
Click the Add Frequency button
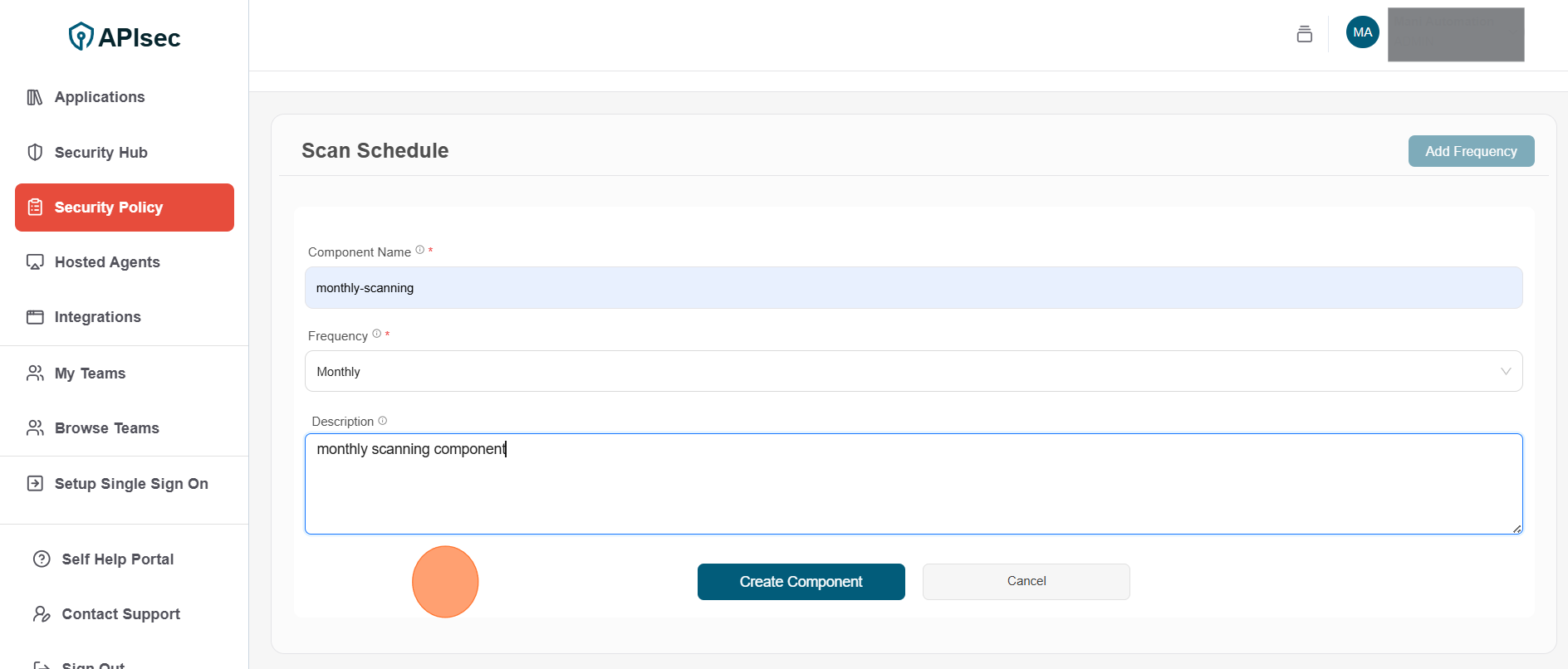coord(1470,151)
